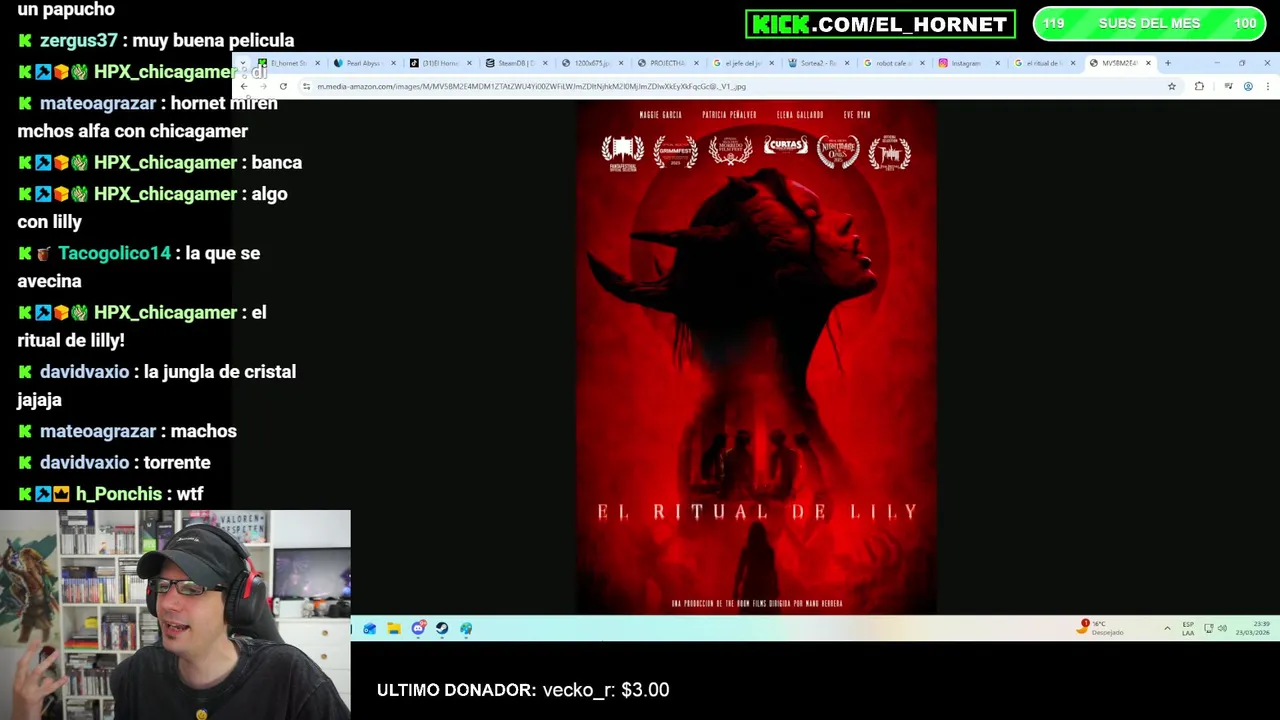Open the ESP LAA language selector
The height and width of the screenshot is (720, 1280).
1188,628
